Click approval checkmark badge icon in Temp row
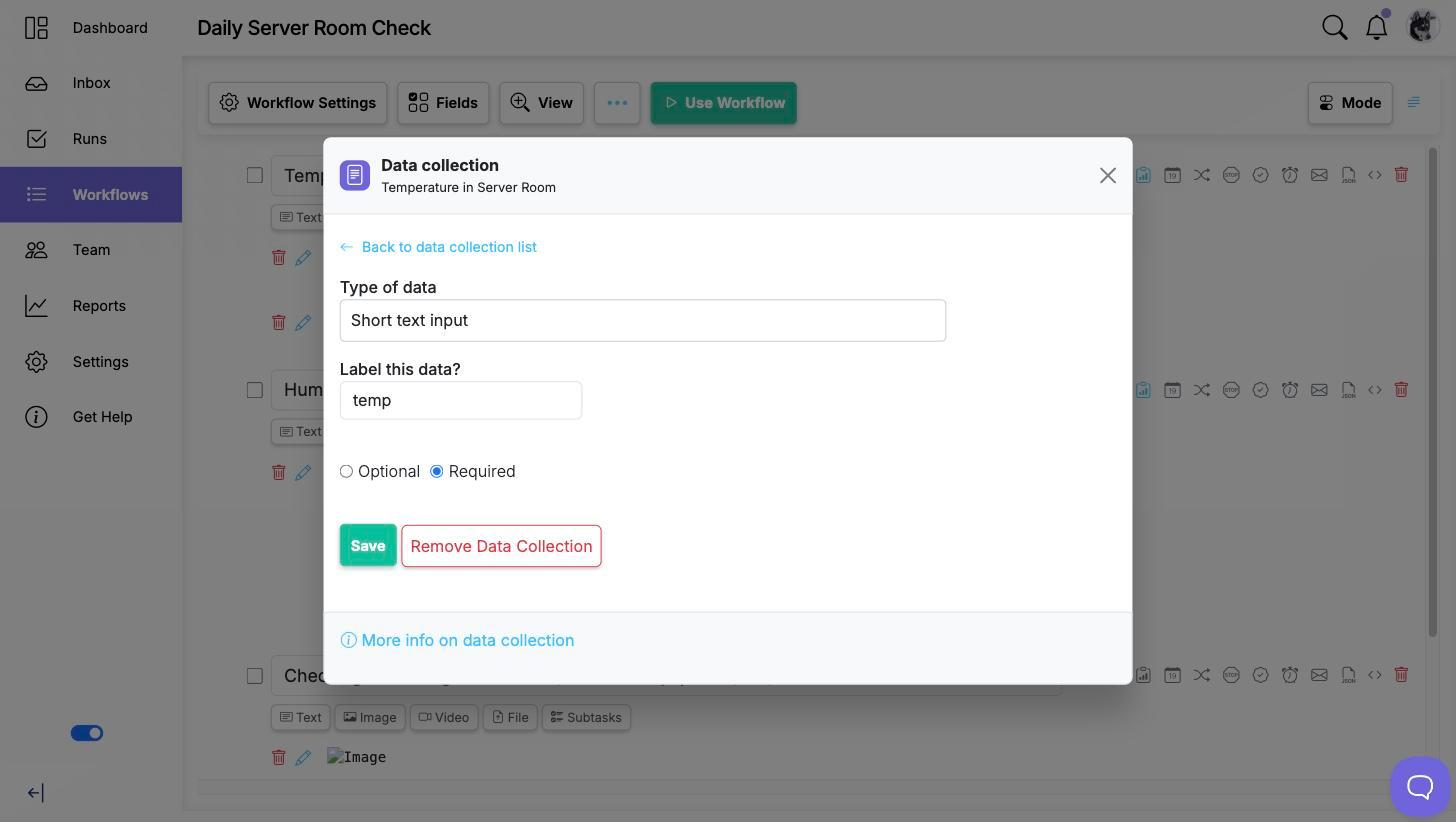Screen dimensions: 1456x822 pos(1261,175)
